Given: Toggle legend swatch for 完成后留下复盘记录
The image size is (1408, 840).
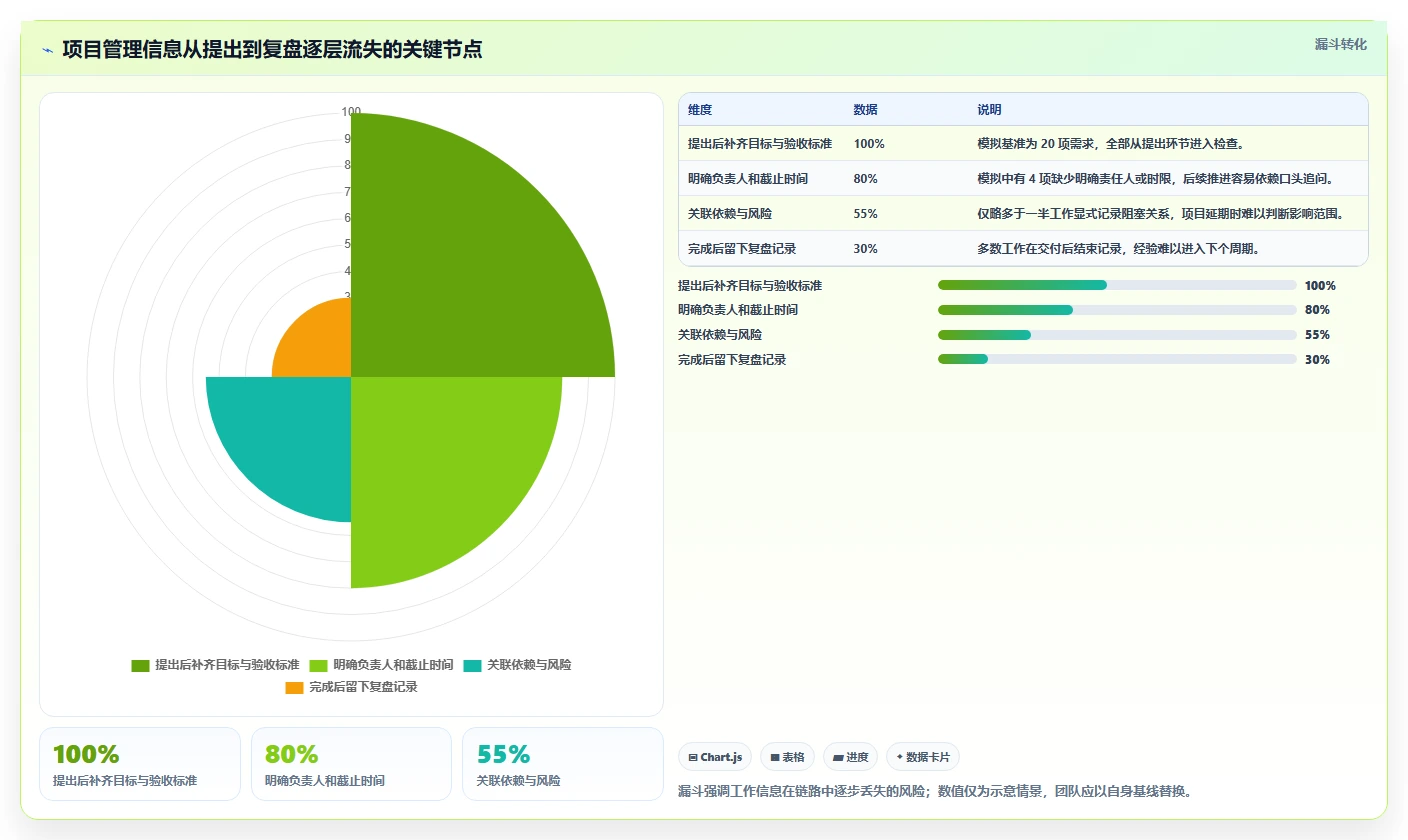Looking at the screenshot, I should (294, 688).
